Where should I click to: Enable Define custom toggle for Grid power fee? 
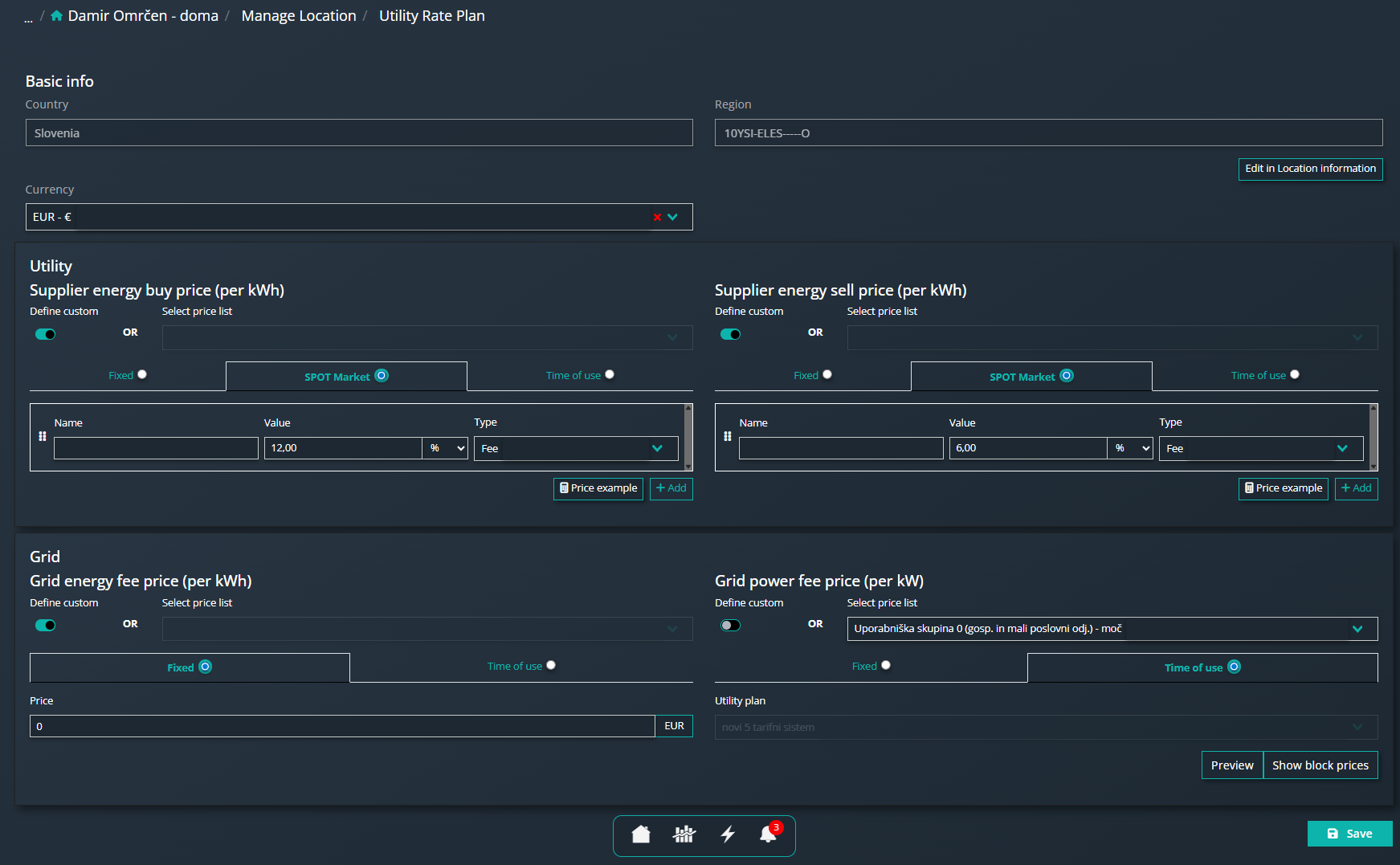pyautogui.click(x=730, y=625)
